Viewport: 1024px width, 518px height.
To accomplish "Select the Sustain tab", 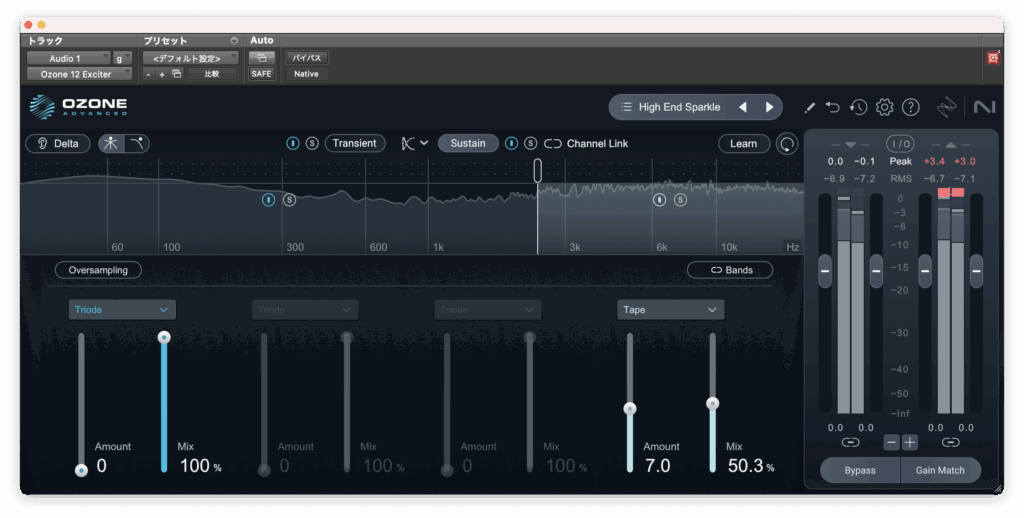I will pos(468,143).
